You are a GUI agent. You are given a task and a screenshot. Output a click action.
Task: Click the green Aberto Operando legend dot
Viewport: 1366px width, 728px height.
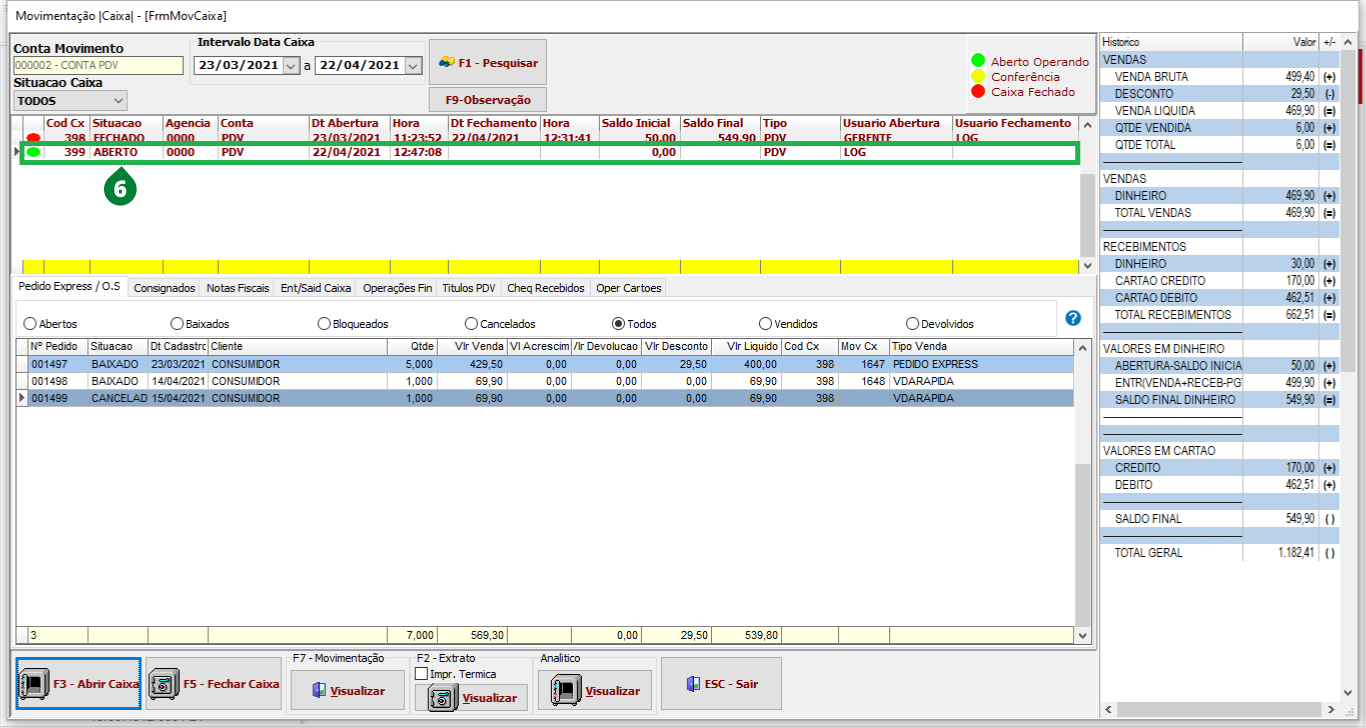click(x=979, y=61)
